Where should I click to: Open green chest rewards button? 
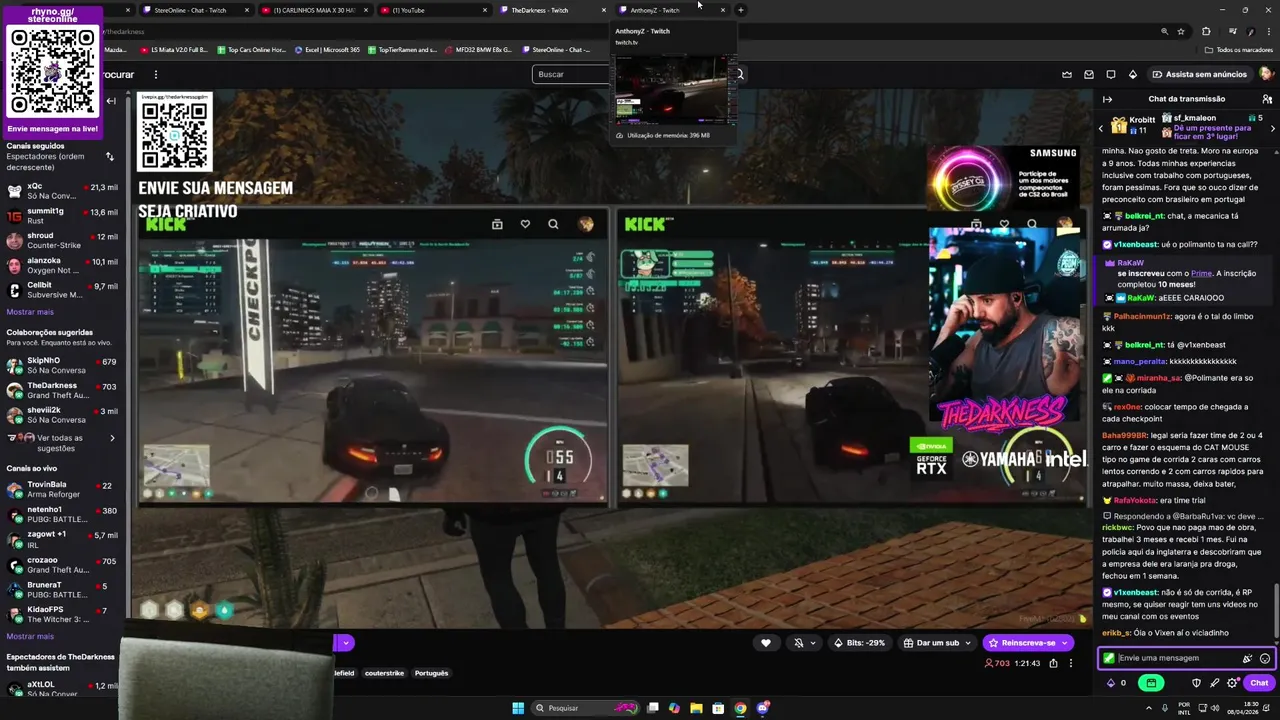tap(1151, 683)
